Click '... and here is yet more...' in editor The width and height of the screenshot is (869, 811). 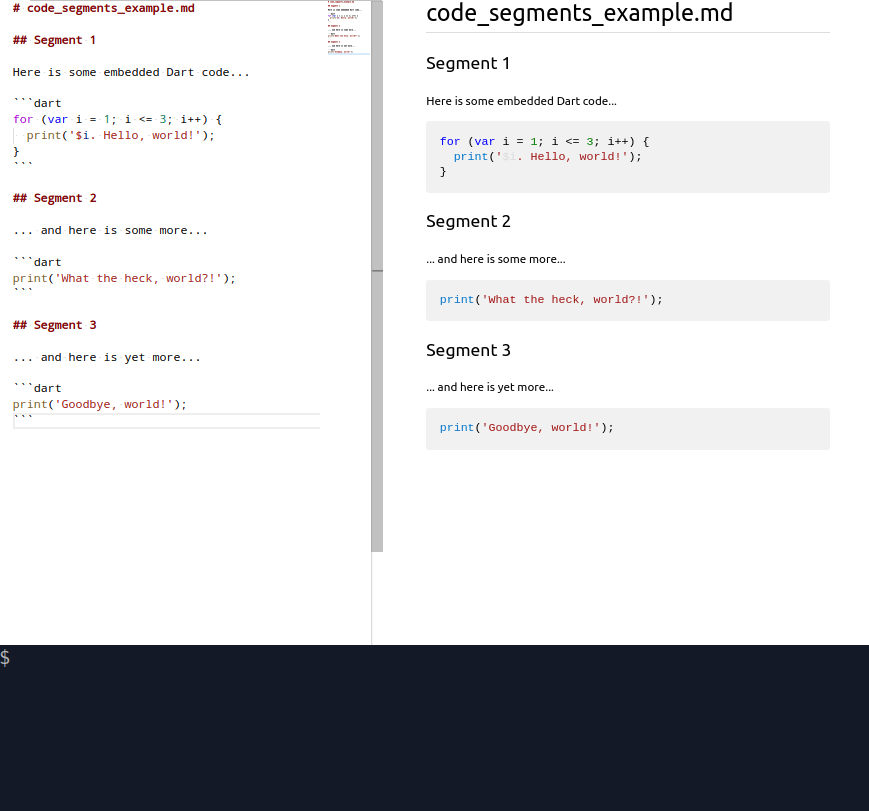(x=107, y=358)
